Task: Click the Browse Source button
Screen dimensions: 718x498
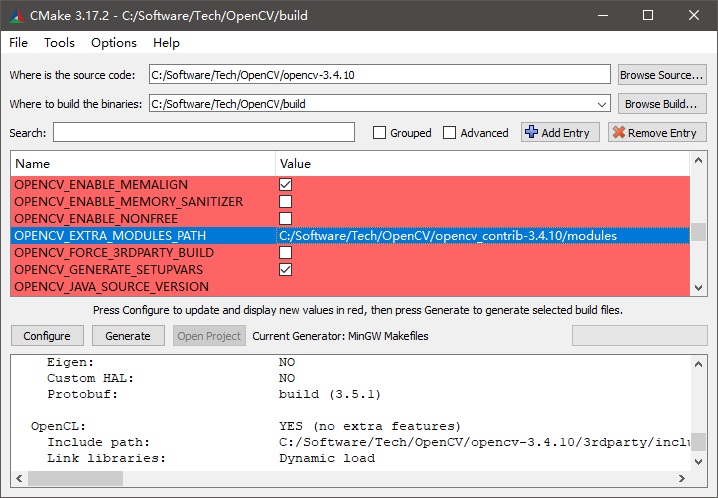Action: (x=662, y=75)
